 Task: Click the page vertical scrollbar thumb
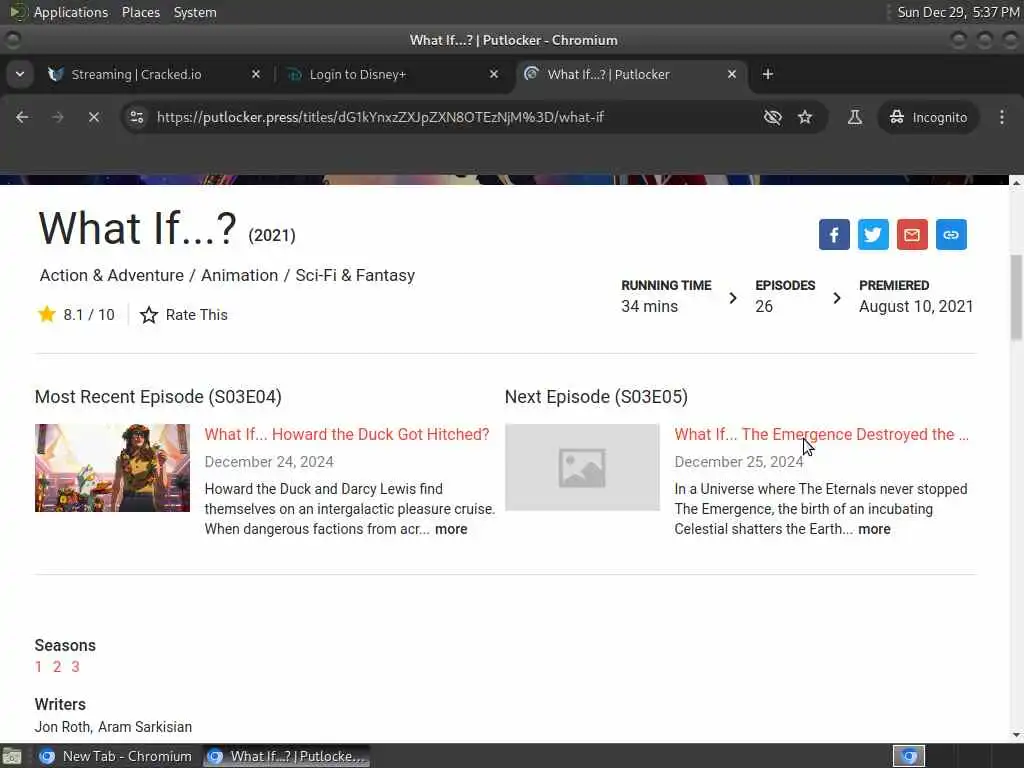coord(1016,297)
